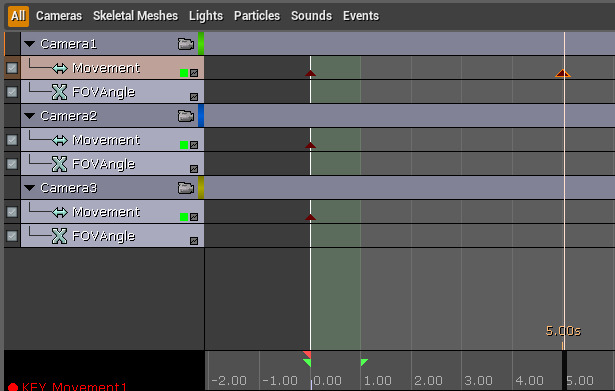The width and height of the screenshot is (615, 391).
Task: Select the Sounds tab
Action: click(311, 16)
